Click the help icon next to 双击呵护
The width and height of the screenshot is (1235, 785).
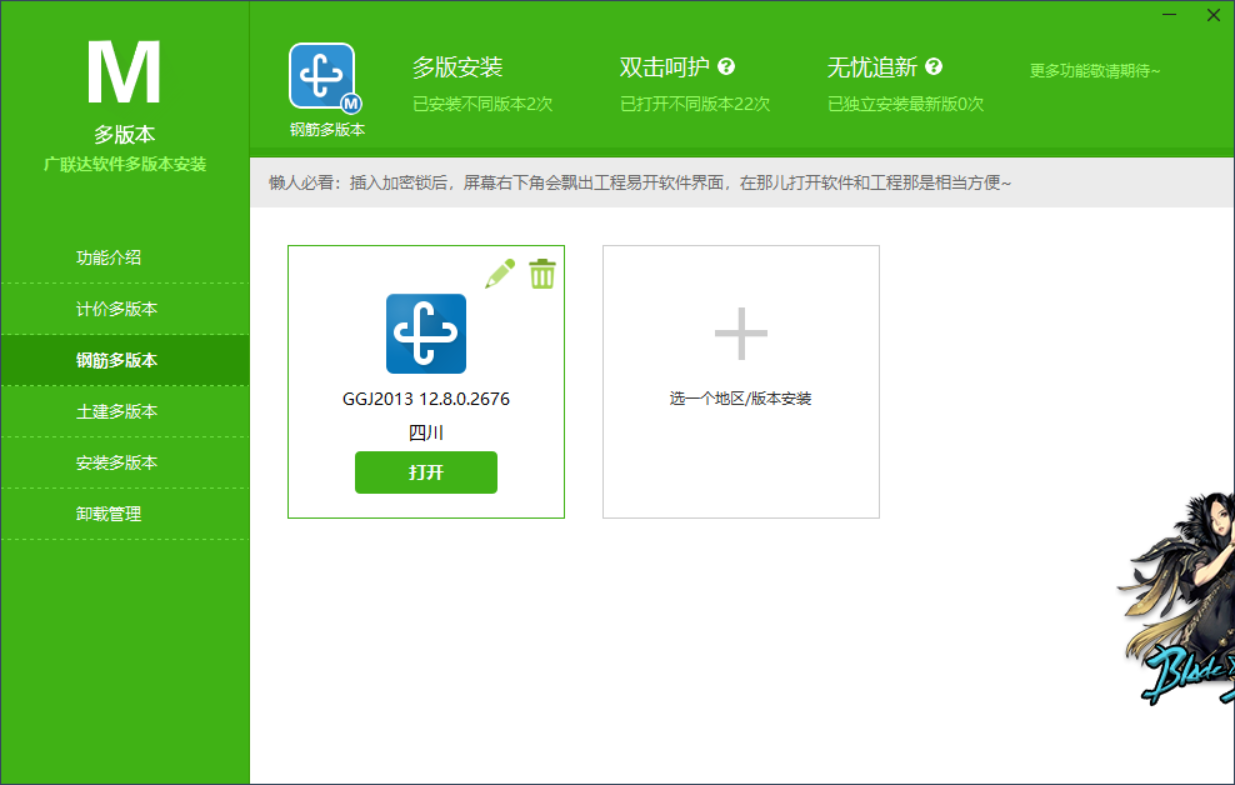click(x=727, y=67)
